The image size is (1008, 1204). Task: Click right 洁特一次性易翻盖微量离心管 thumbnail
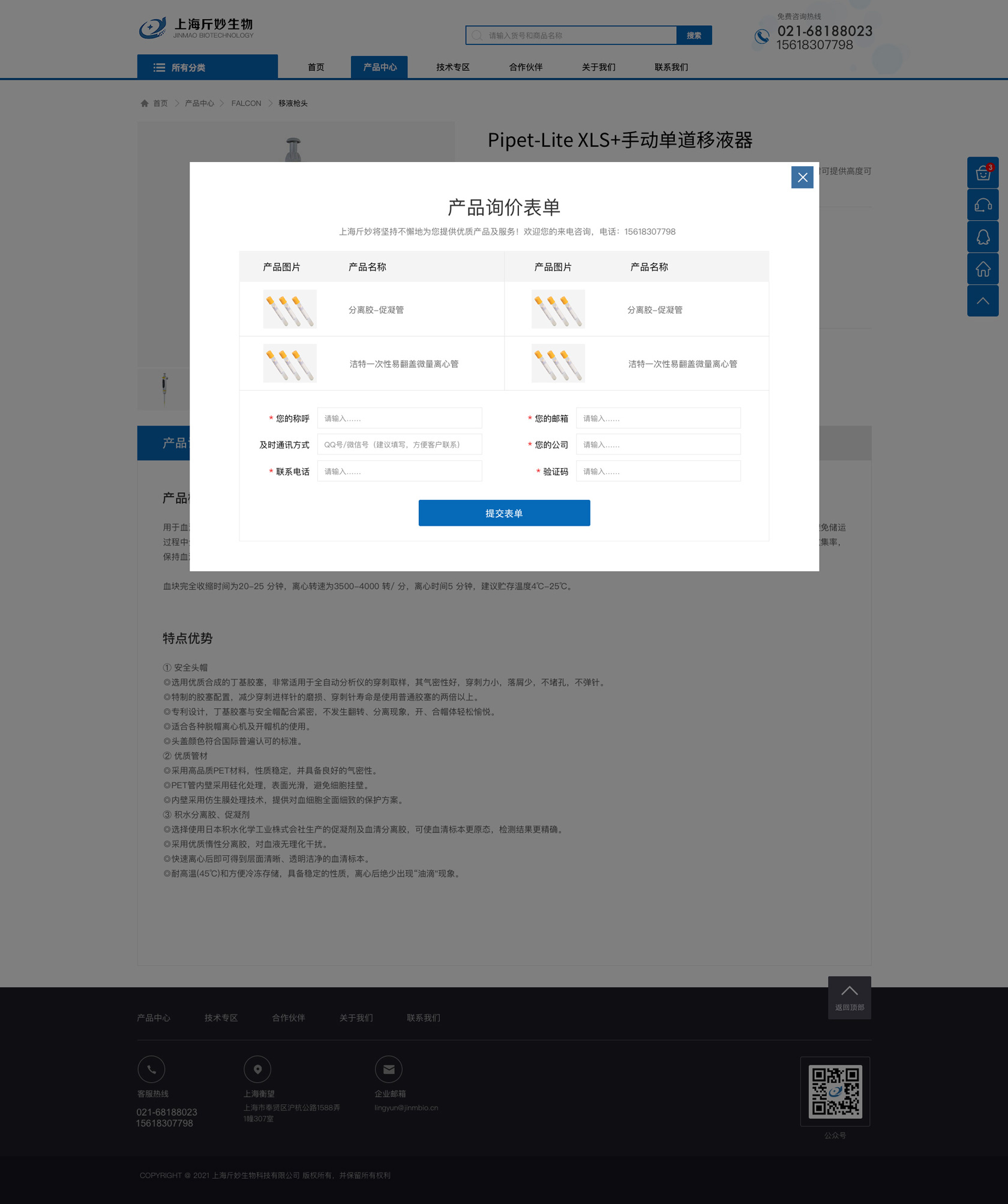[558, 363]
